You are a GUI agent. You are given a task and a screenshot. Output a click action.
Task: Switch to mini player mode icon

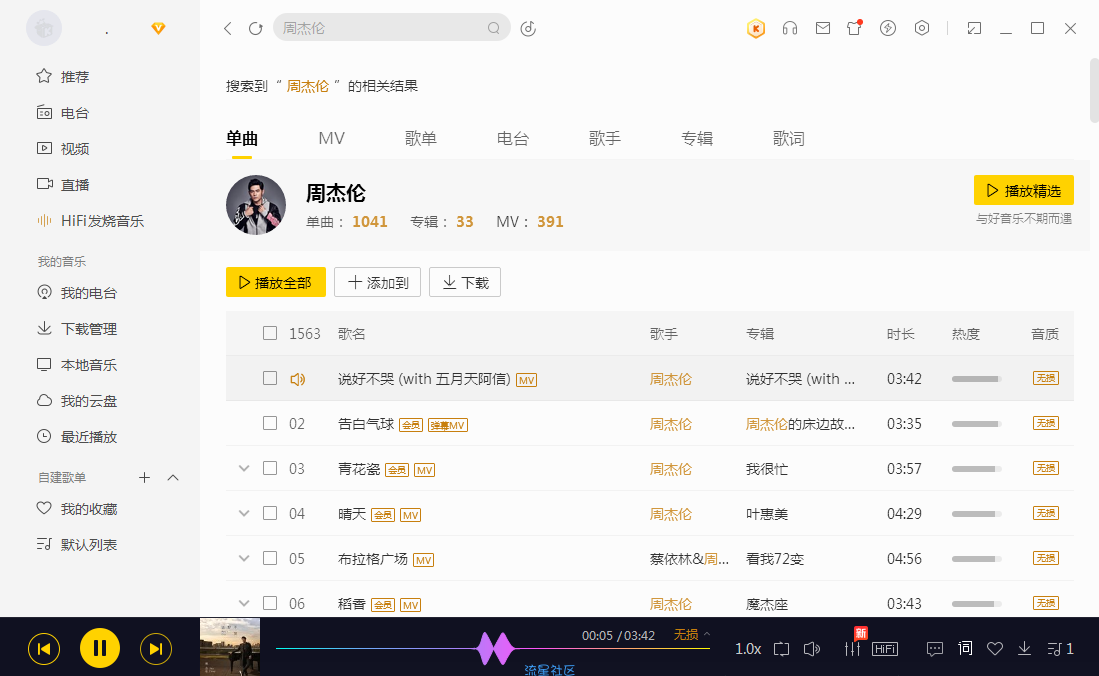coord(974,28)
